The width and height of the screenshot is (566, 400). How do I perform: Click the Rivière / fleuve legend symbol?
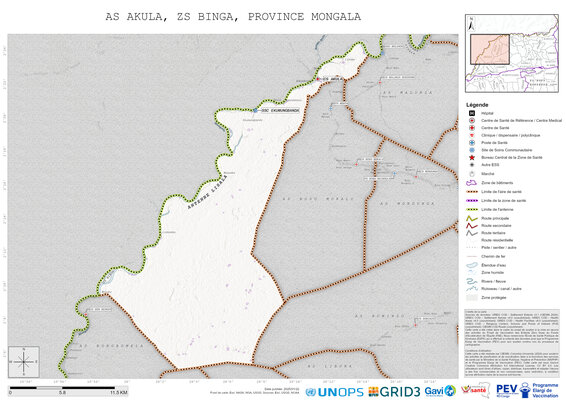[x=471, y=281]
